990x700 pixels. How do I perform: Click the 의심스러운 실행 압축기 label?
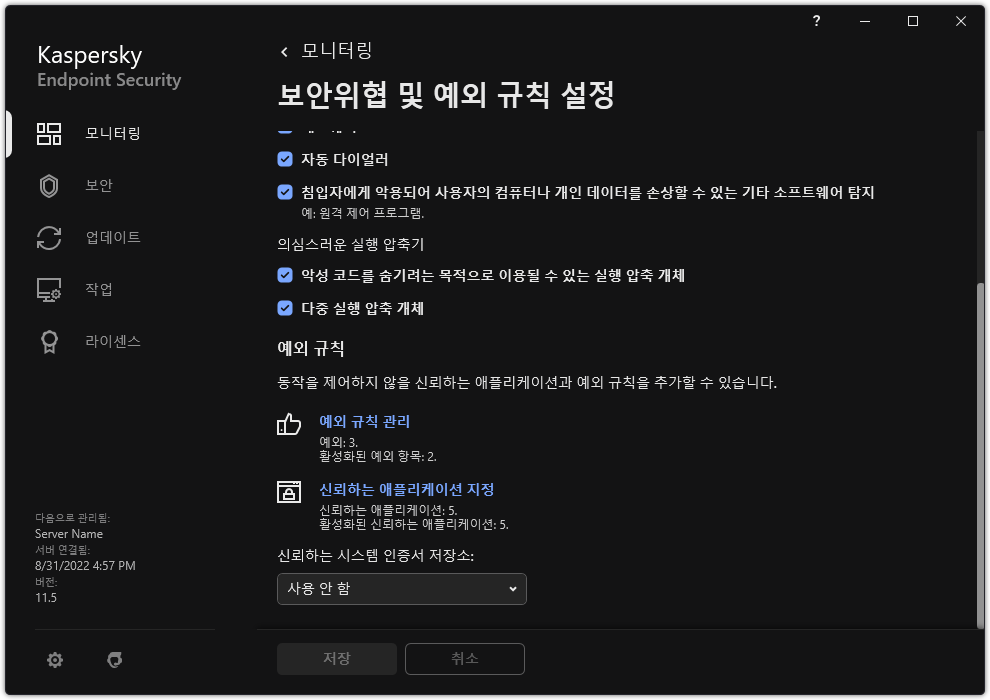[x=350, y=244]
